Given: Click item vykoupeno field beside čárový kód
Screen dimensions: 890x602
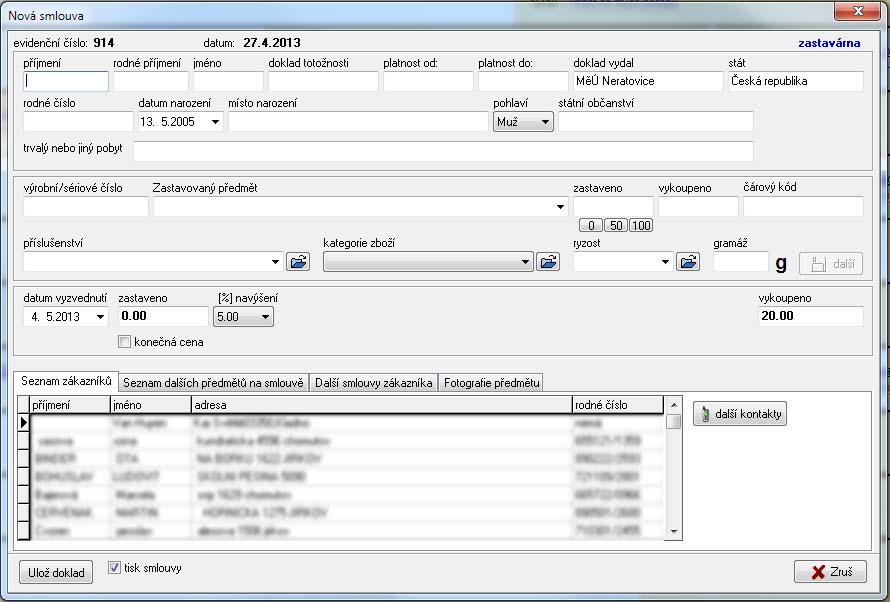Looking at the screenshot, I should click(x=698, y=207).
